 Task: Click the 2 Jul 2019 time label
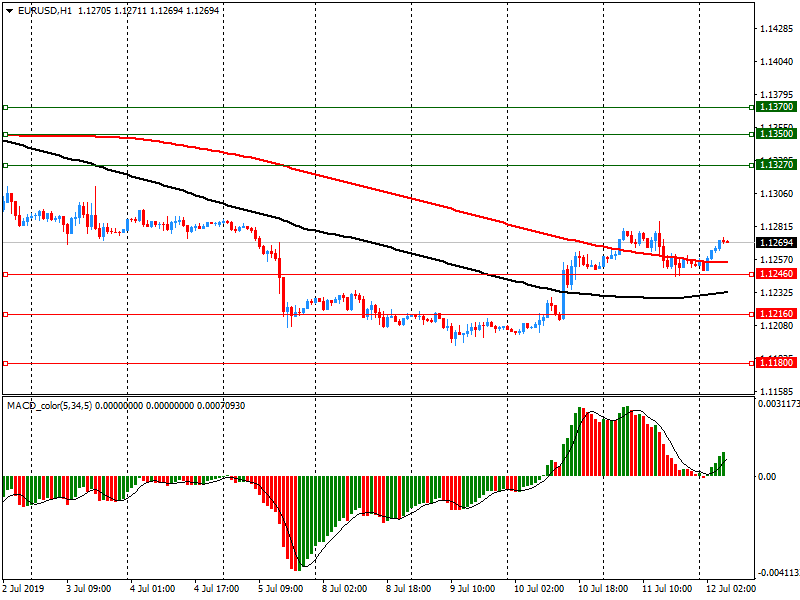click(23, 588)
